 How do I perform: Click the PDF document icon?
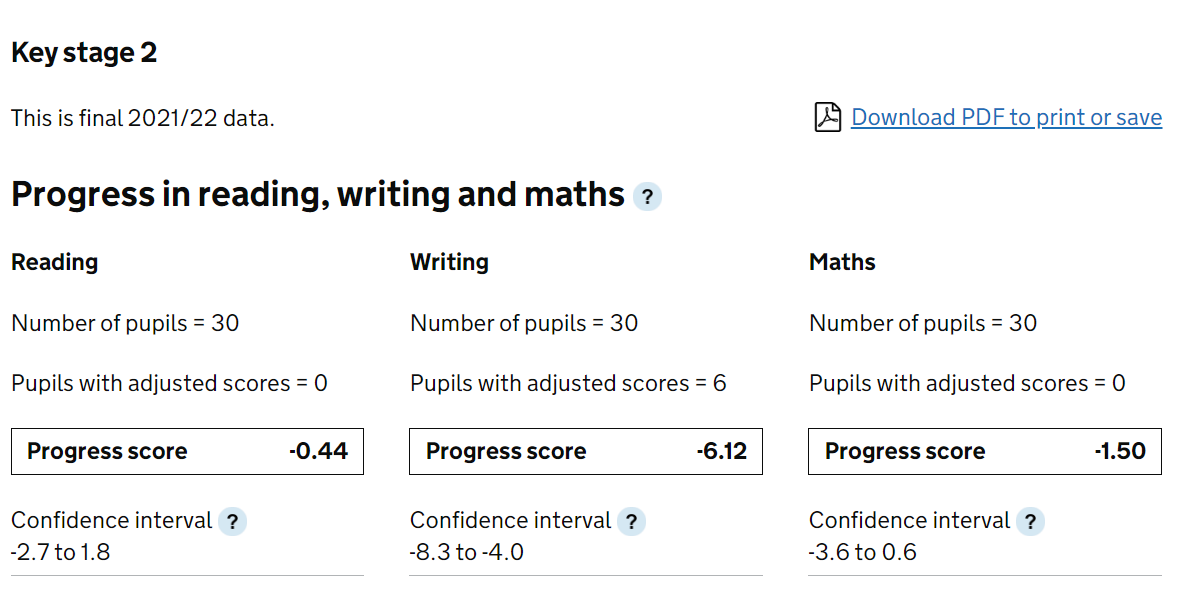[828, 117]
